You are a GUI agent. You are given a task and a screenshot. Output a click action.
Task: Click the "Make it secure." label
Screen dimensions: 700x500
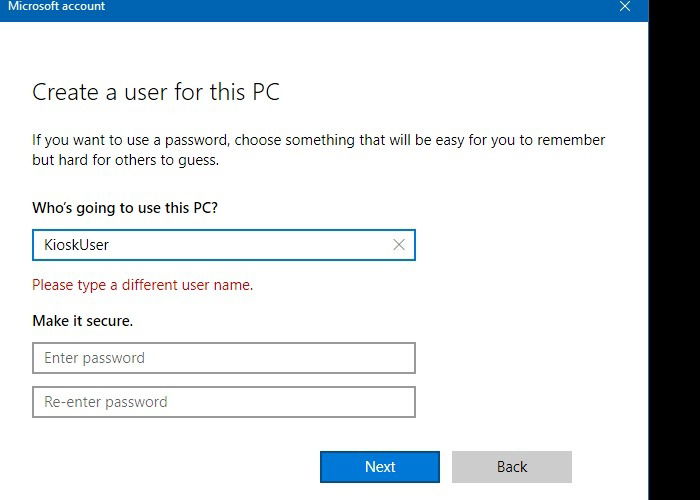point(83,321)
